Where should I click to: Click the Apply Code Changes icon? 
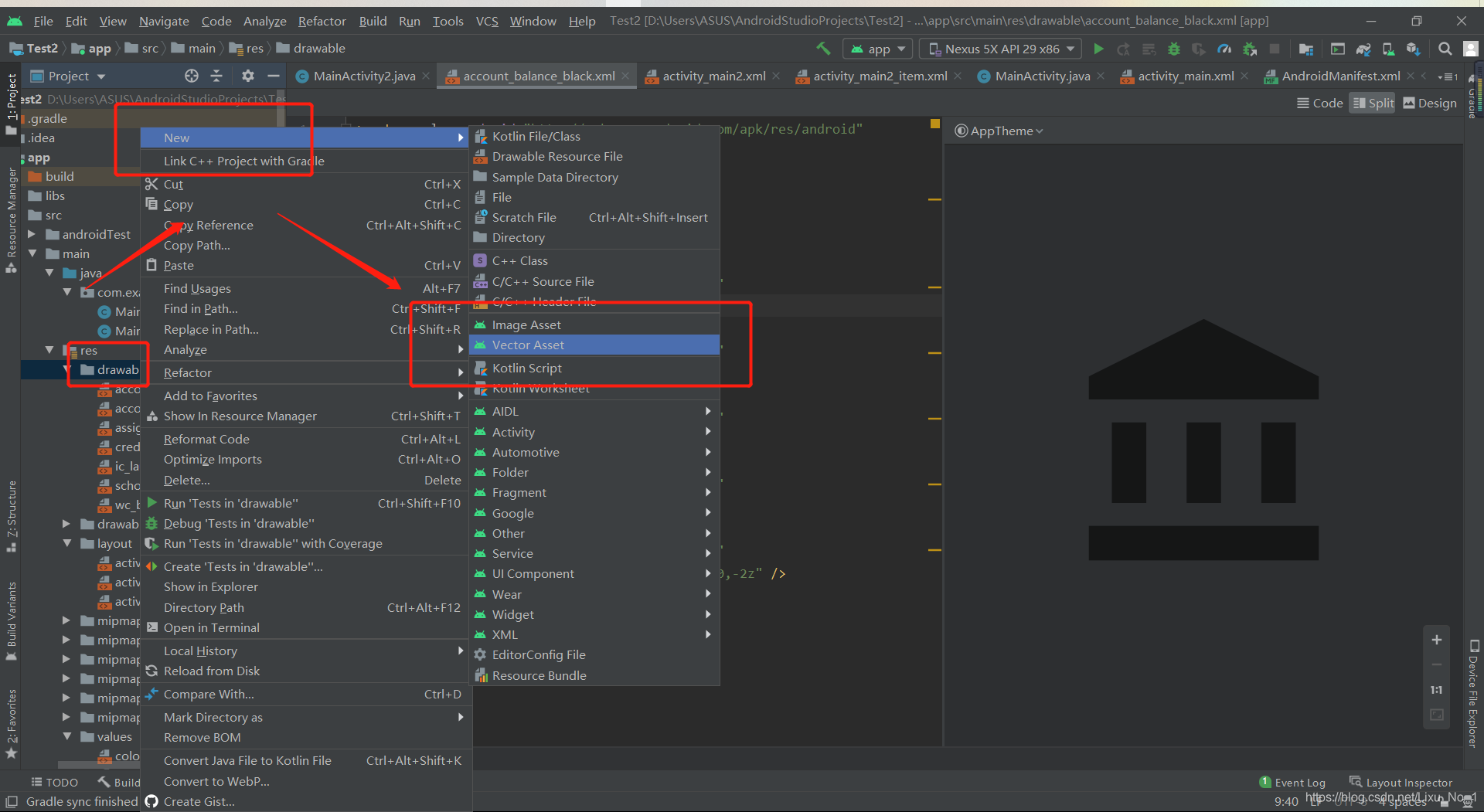pyautogui.click(x=1149, y=49)
